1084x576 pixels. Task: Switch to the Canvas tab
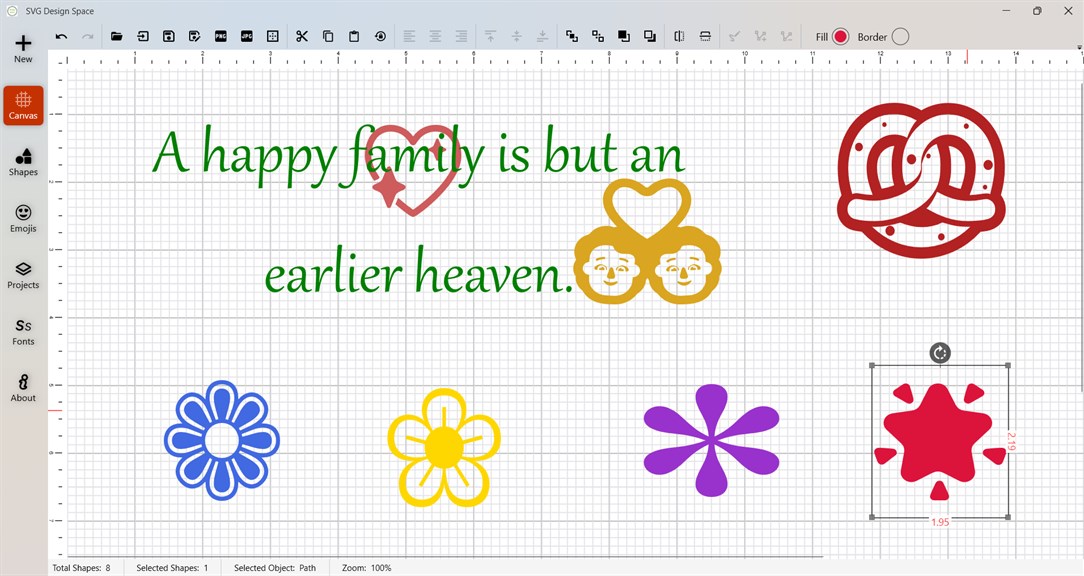point(24,106)
